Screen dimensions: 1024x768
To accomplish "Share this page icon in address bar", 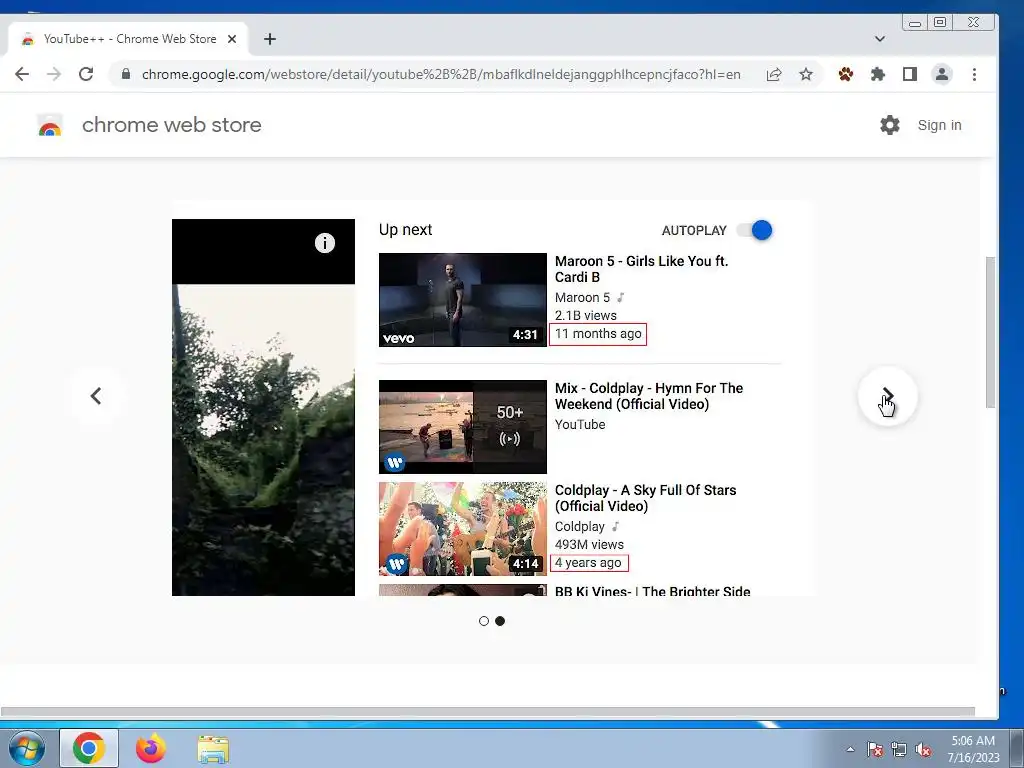I will pos(774,74).
